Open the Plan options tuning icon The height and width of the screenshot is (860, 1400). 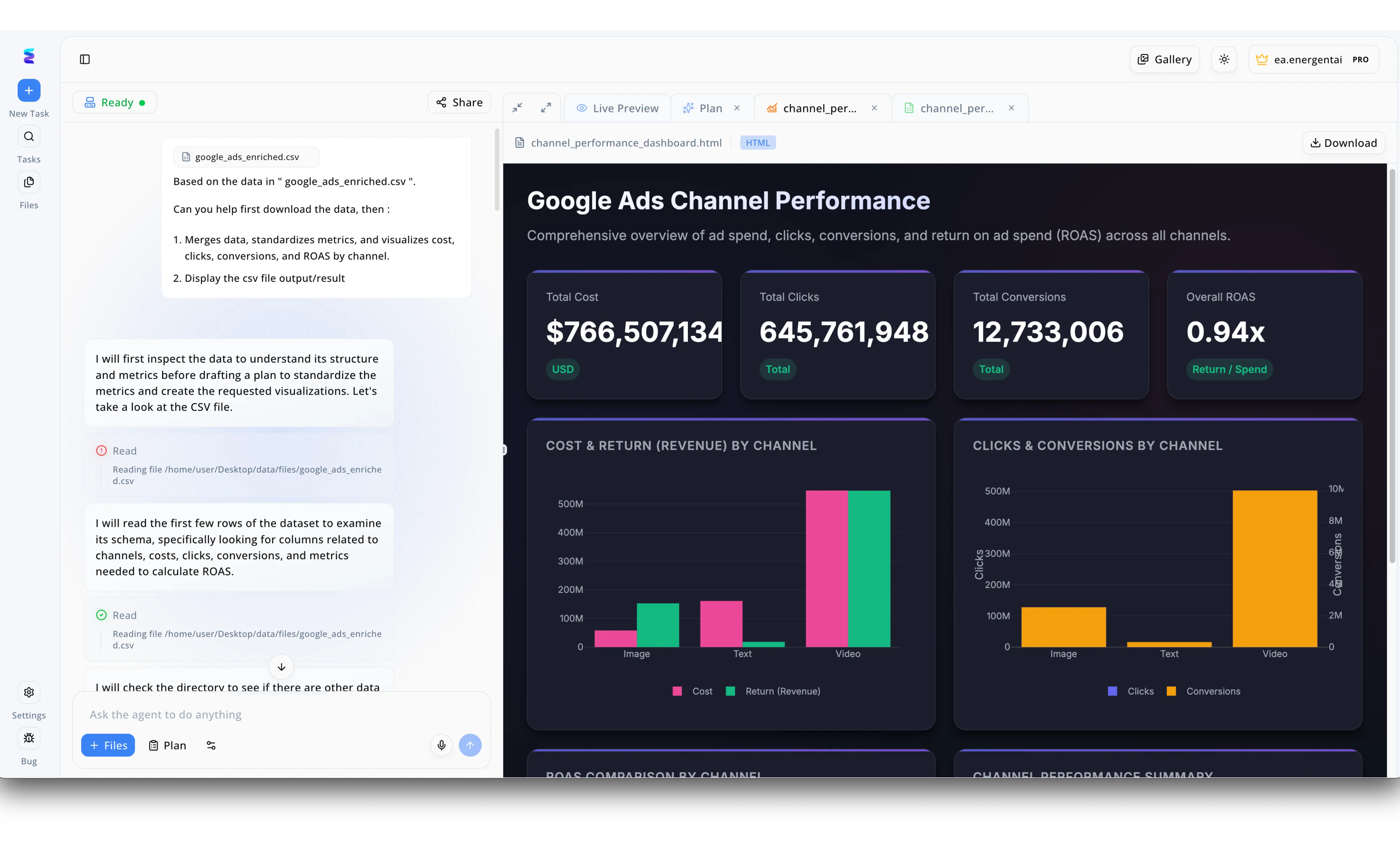[x=211, y=745]
